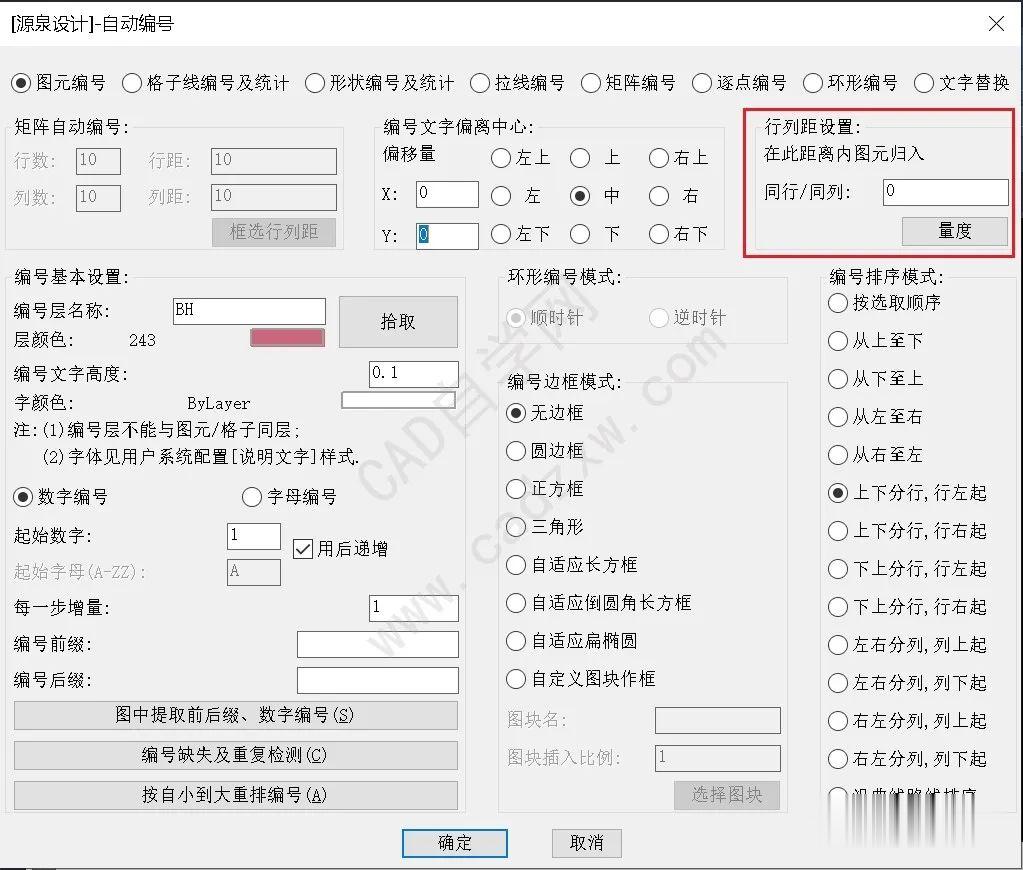The image size is (1023, 870).
Task: Select 圆边框 border style
Action: click(x=516, y=451)
